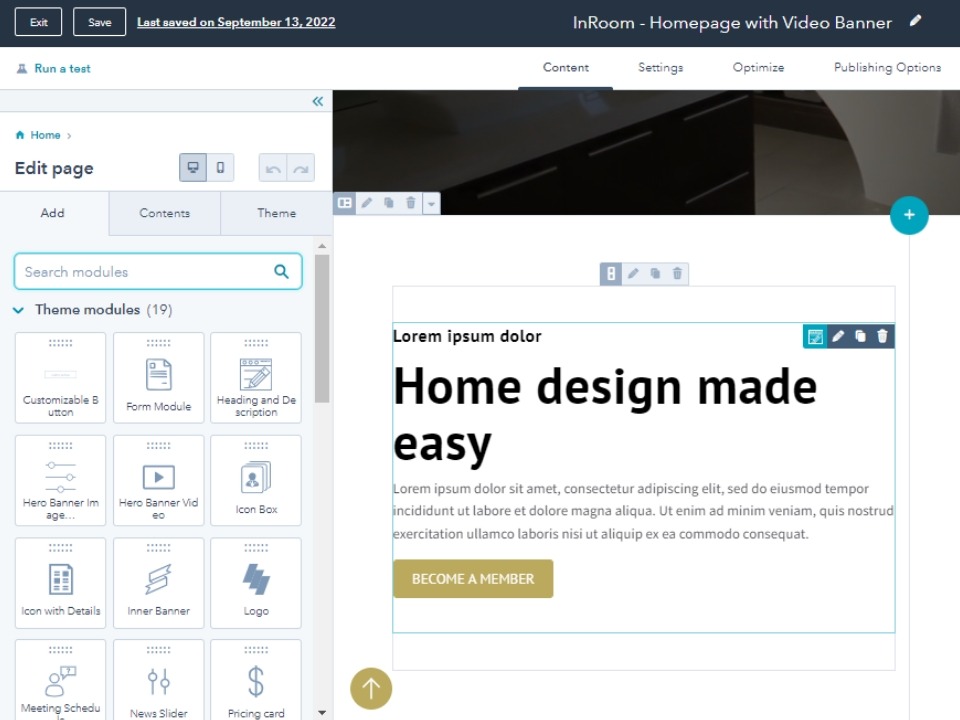960x720 pixels.
Task: Click the clone icon in the module toolbar
Action: [x=859, y=337]
